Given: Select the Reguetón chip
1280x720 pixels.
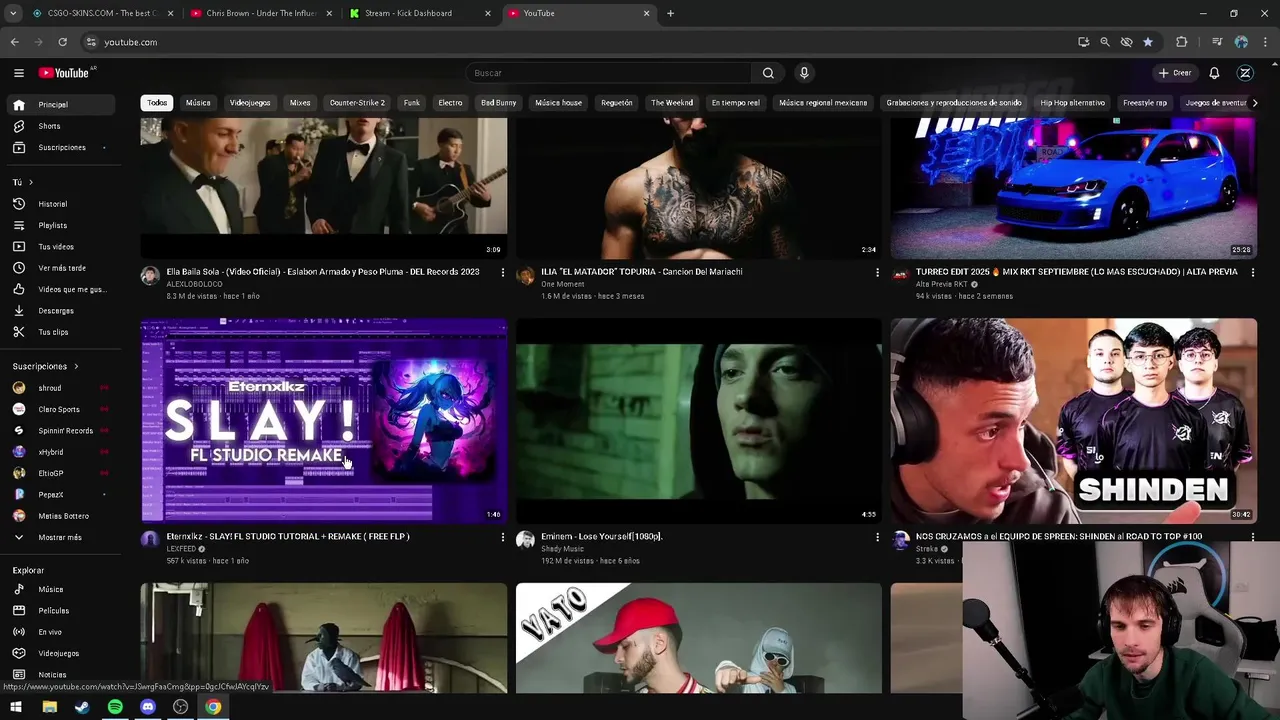Looking at the screenshot, I should [617, 103].
